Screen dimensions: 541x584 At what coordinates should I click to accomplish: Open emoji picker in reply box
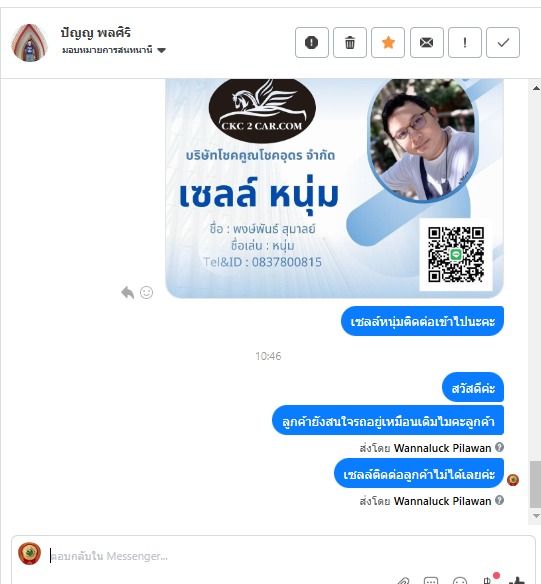point(460,581)
